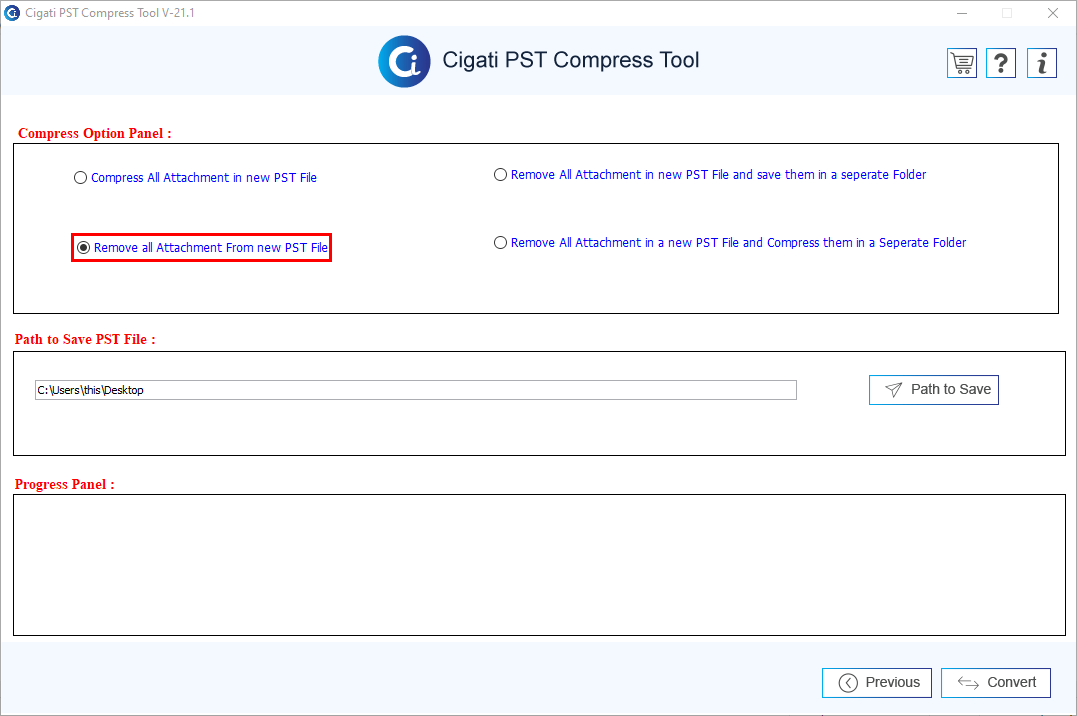Select Remove All Attachment and Compress in Seperate Folder

pyautogui.click(x=729, y=243)
